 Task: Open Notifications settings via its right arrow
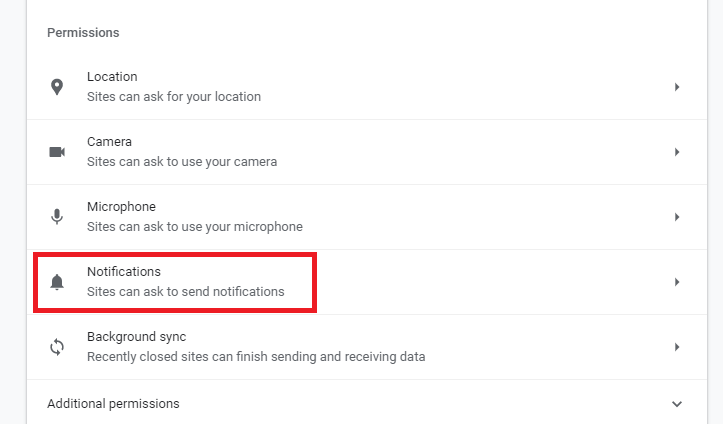pos(677,282)
